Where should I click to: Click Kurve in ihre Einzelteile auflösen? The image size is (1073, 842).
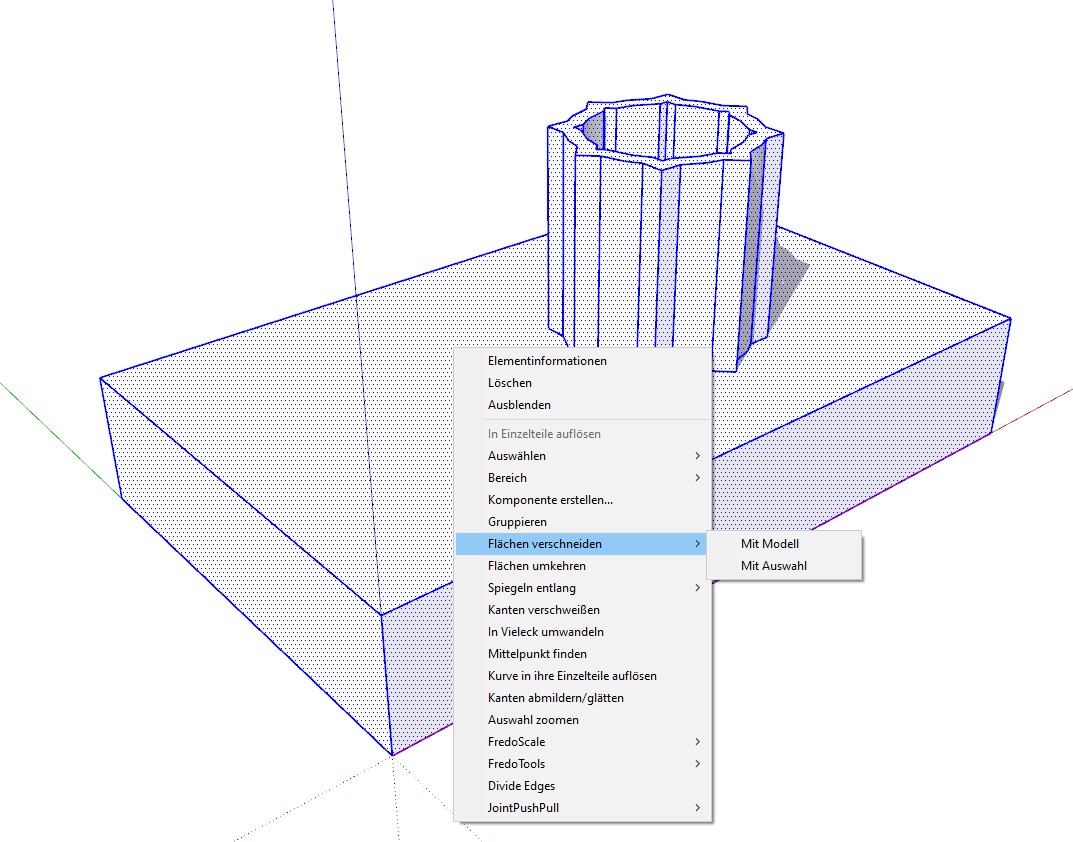[x=572, y=676]
